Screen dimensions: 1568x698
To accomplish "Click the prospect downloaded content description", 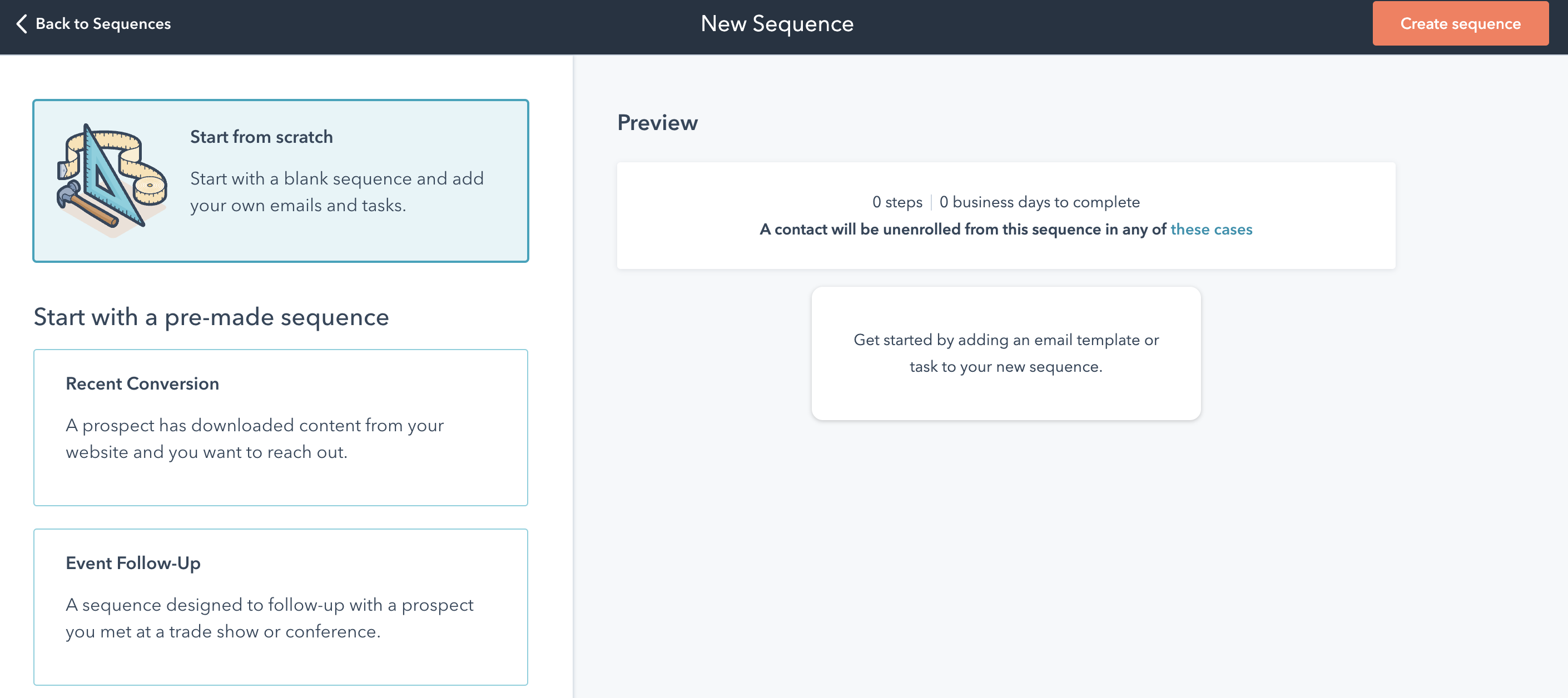I will tap(255, 438).
